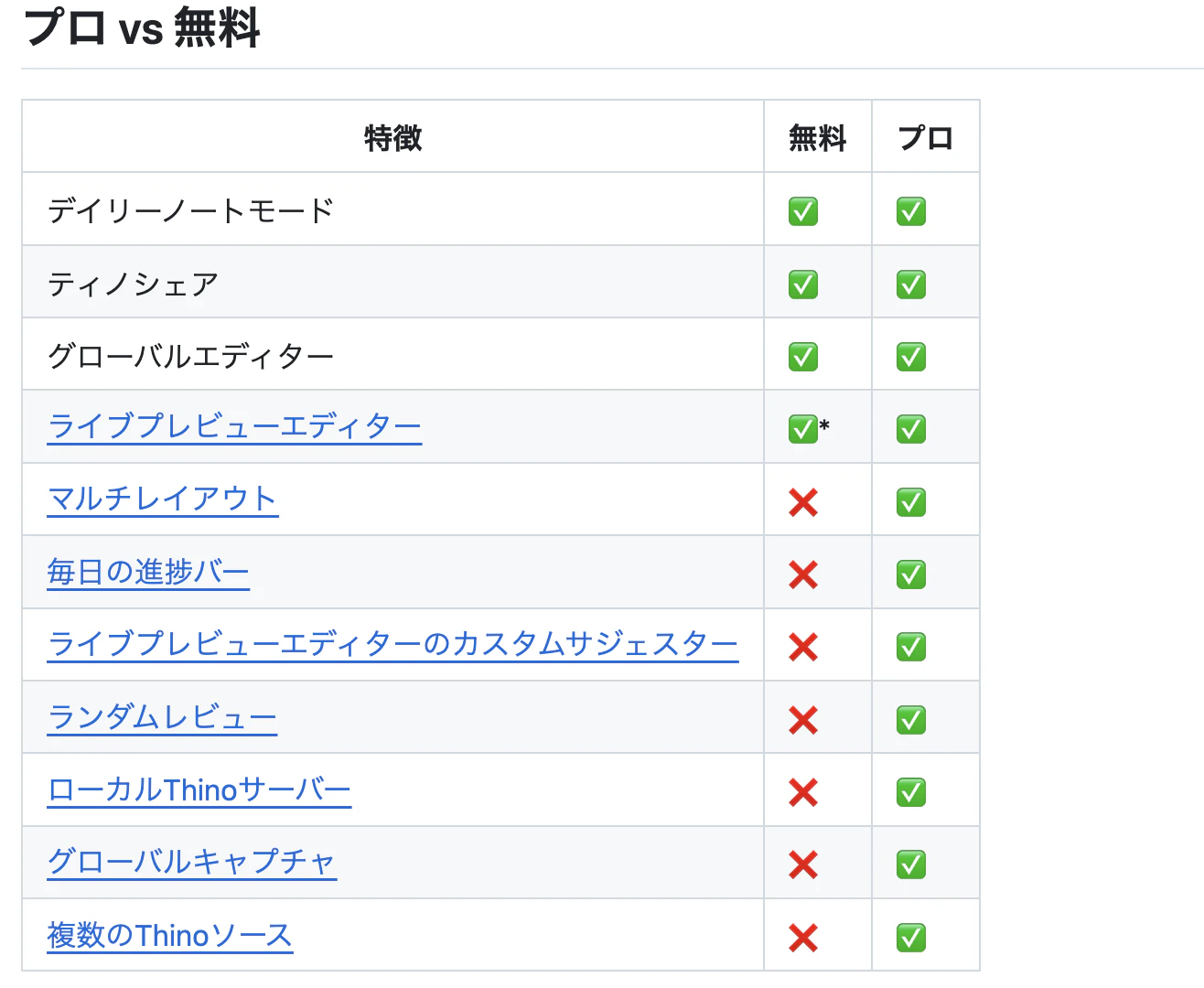Click the プロ check mark in the ライブプレビューエディター row
Screen dimensions: 1204x988
(x=911, y=429)
